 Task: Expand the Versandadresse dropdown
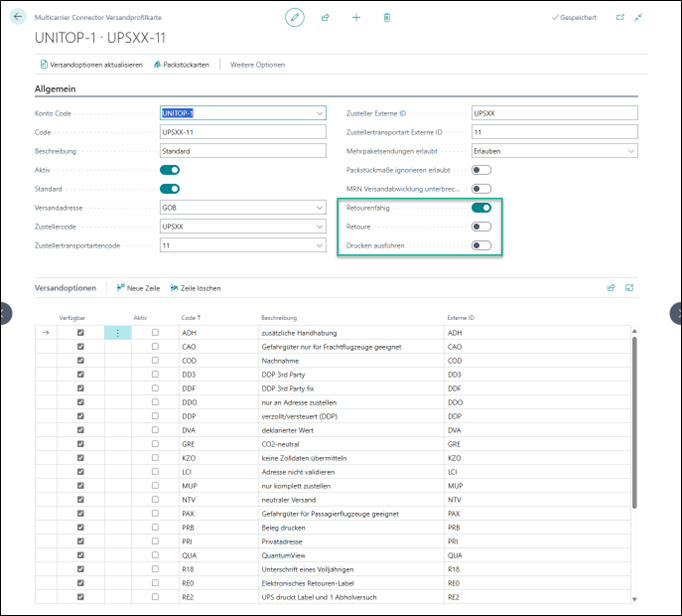(319, 208)
